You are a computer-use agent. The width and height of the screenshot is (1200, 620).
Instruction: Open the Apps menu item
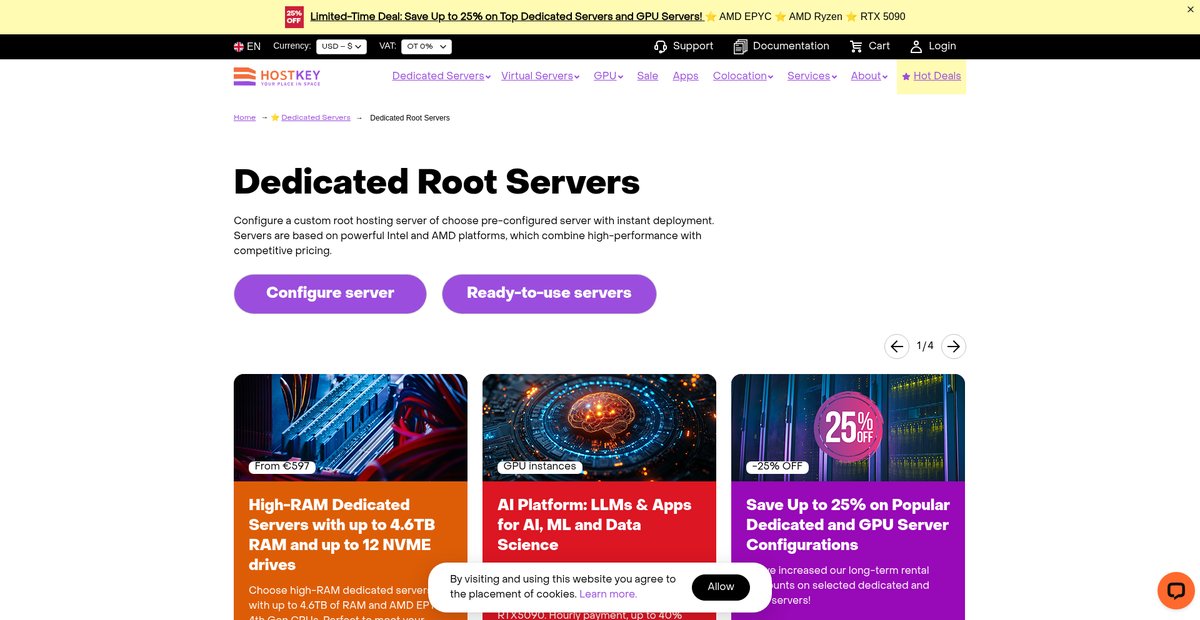(686, 76)
